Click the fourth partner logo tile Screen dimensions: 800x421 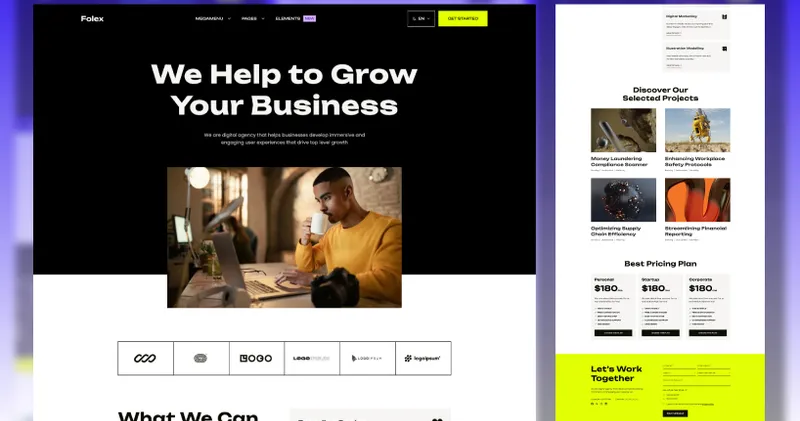(x=311, y=358)
